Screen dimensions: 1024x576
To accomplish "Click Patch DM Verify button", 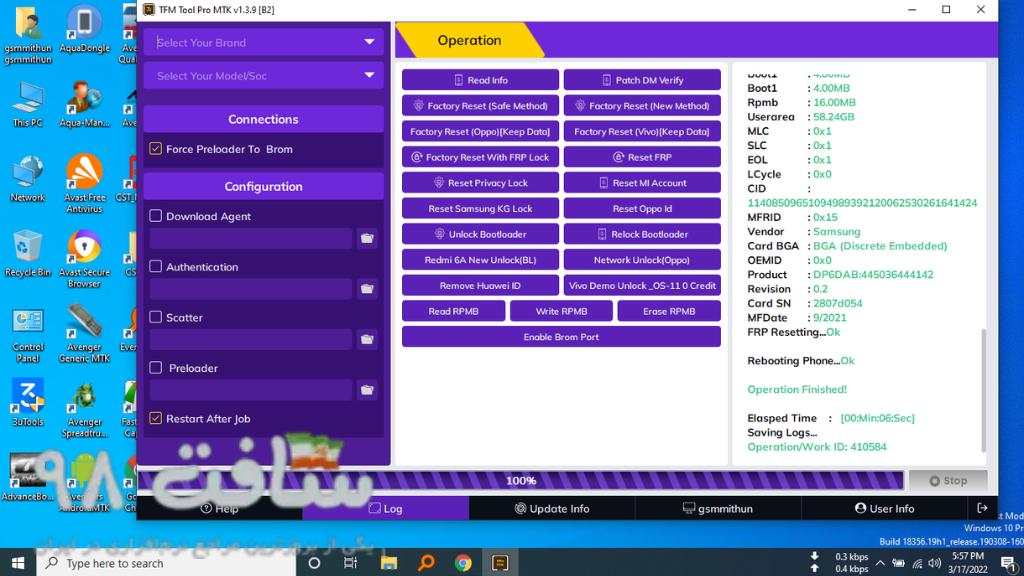I will click(642, 80).
